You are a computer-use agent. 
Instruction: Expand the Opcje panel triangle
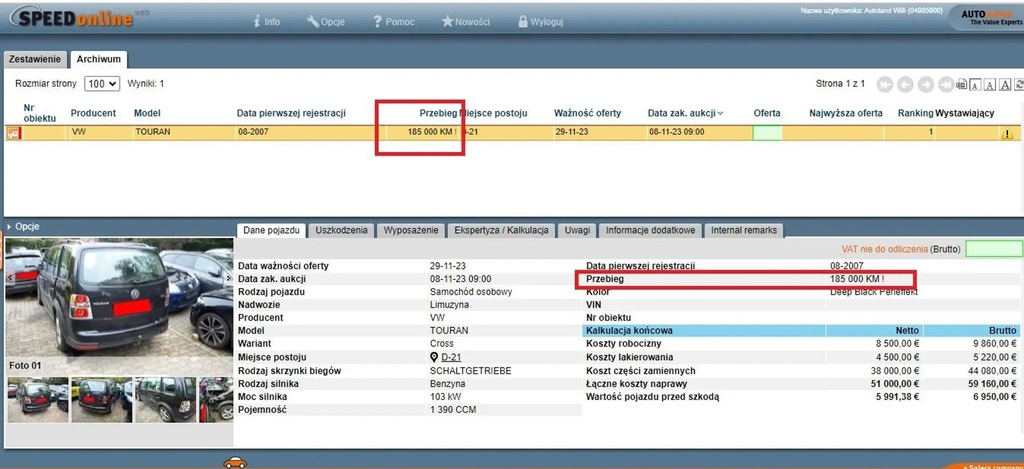tap(9, 227)
